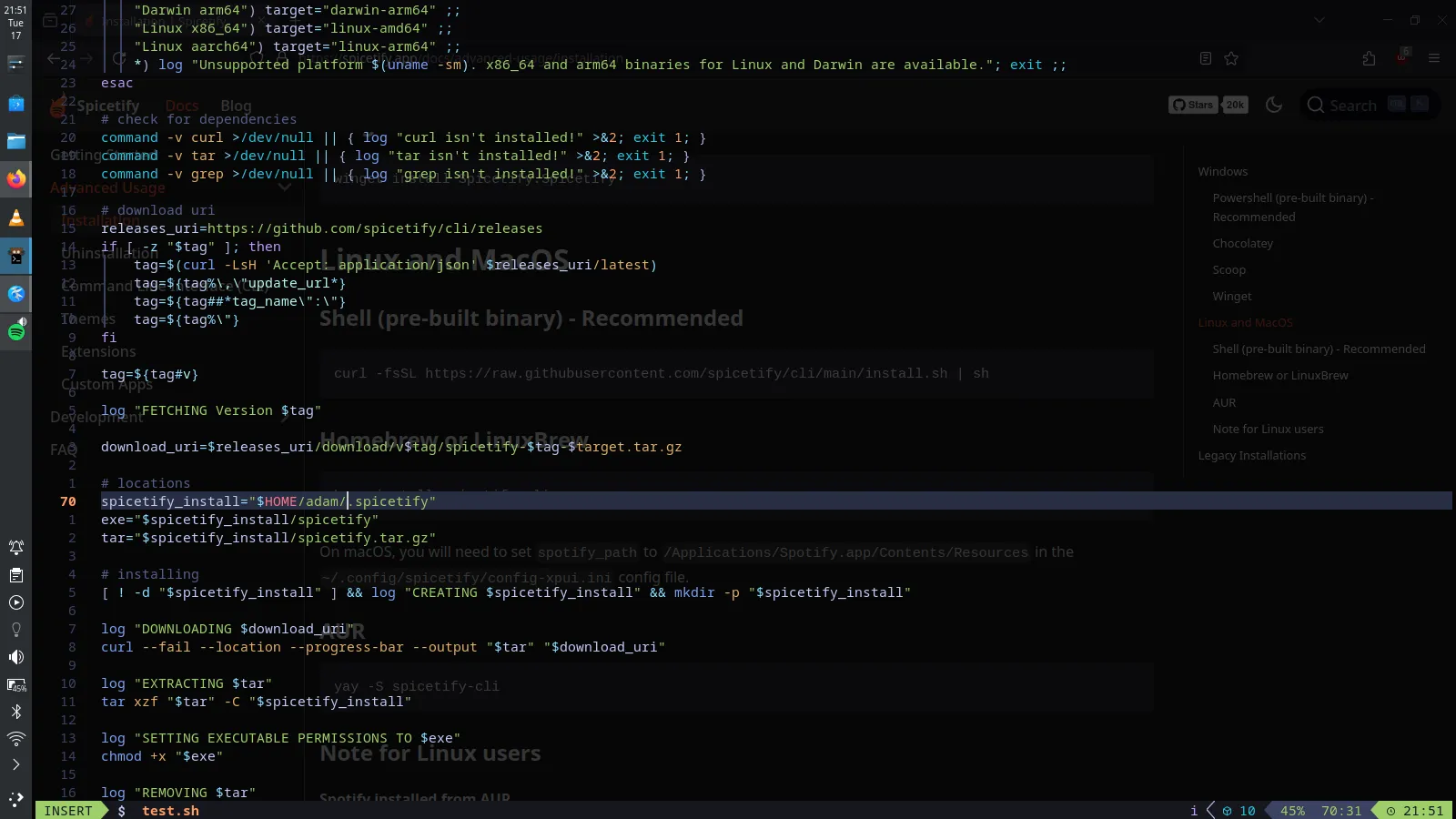
Task: Jump to AUR in the page outline
Action: tap(1224, 402)
